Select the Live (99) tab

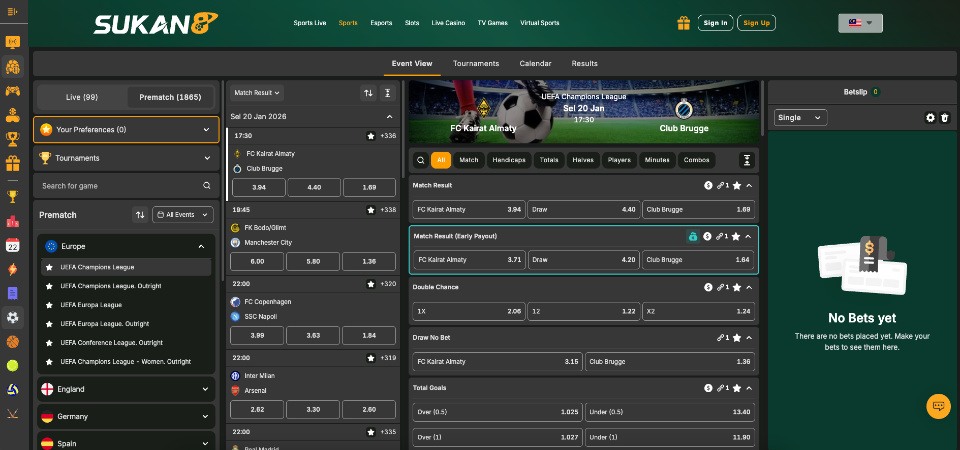pyautogui.click(x=82, y=97)
